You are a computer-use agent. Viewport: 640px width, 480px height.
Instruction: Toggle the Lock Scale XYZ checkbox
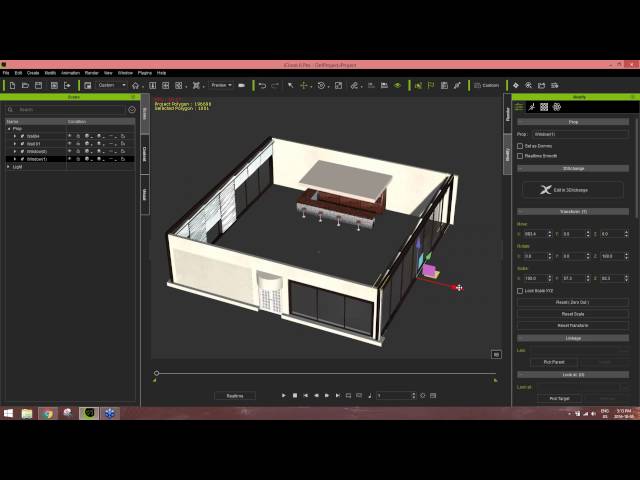[x=520, y=291]
